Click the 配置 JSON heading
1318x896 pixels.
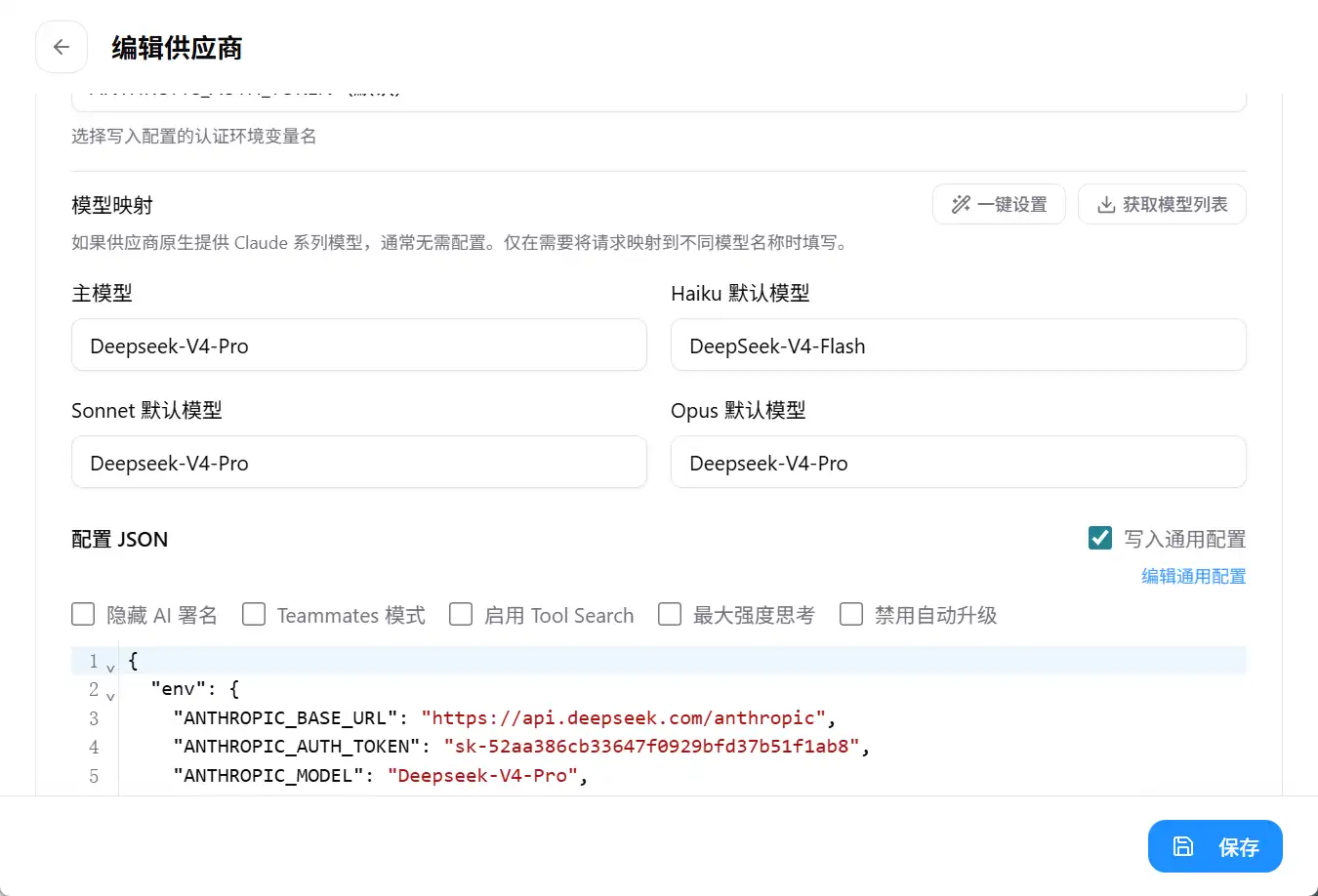120,539
